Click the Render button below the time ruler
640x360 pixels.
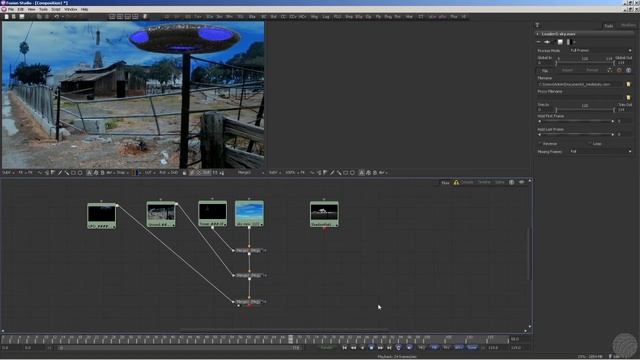(327, 348)
